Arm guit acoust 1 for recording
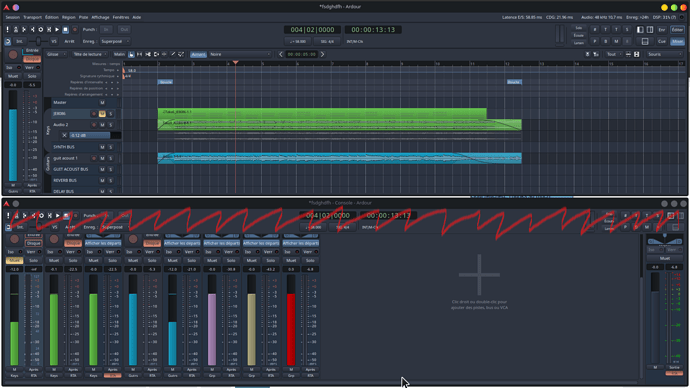690x388 pixels. click(x=93, y=158)
